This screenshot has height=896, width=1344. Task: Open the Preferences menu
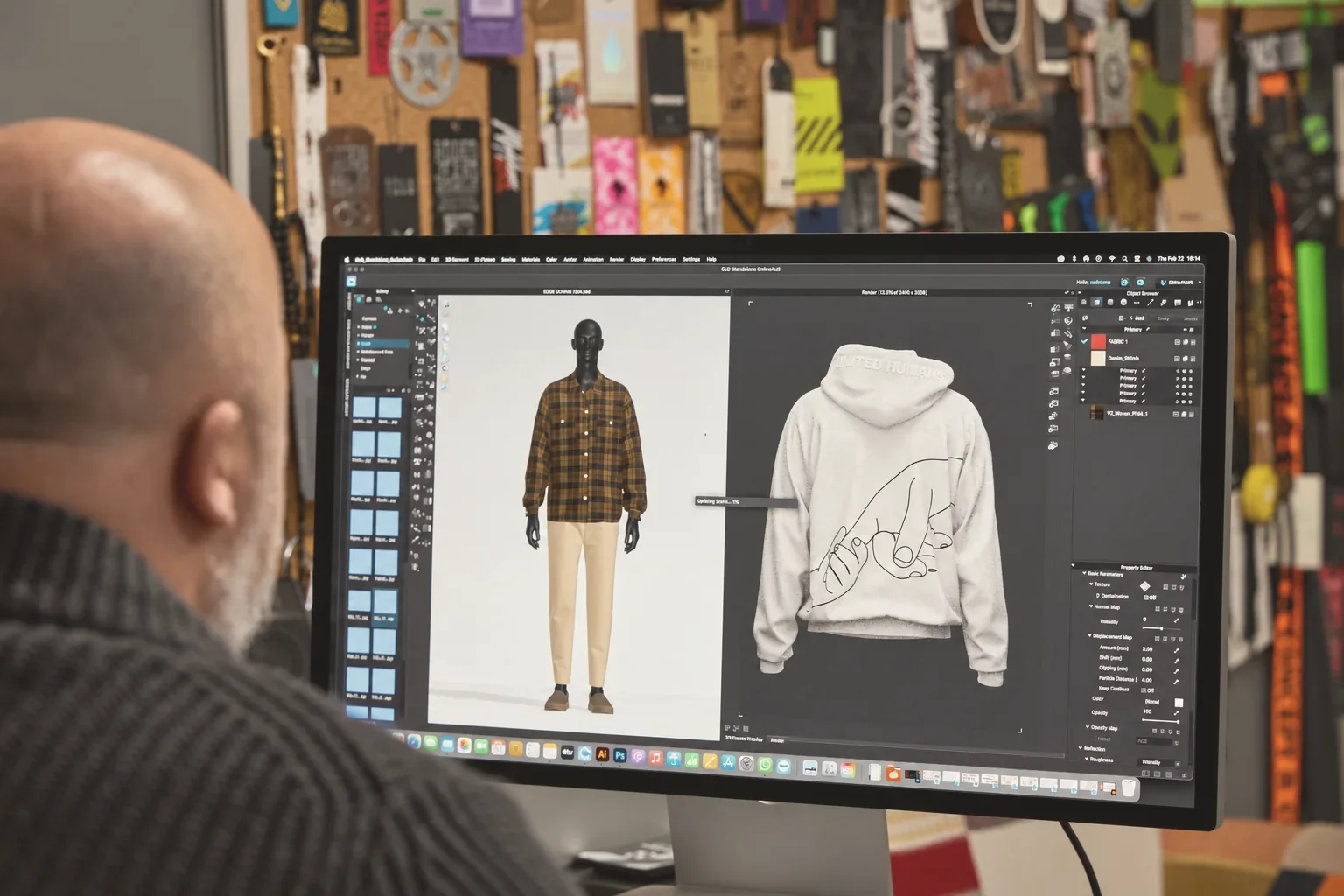[x=663, y=259]
